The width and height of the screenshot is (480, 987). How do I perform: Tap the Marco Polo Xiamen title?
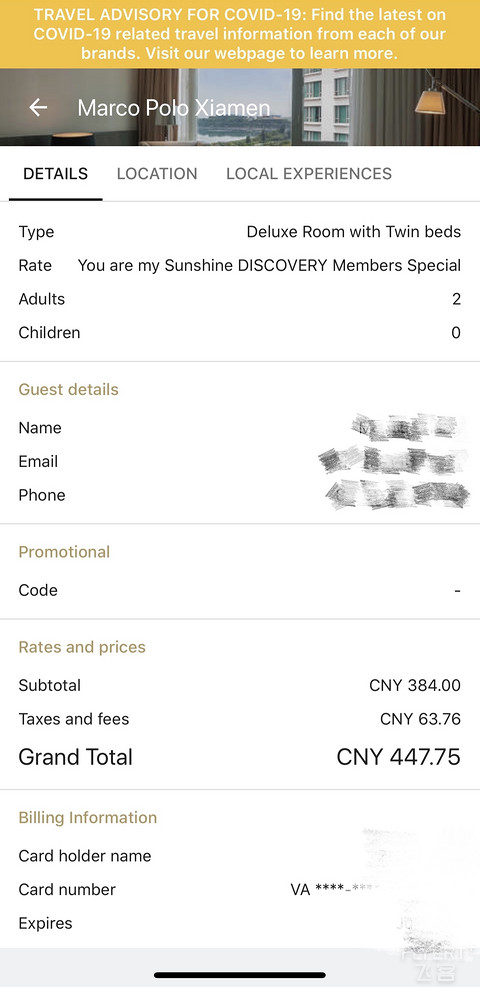click(x=174, y=108)
